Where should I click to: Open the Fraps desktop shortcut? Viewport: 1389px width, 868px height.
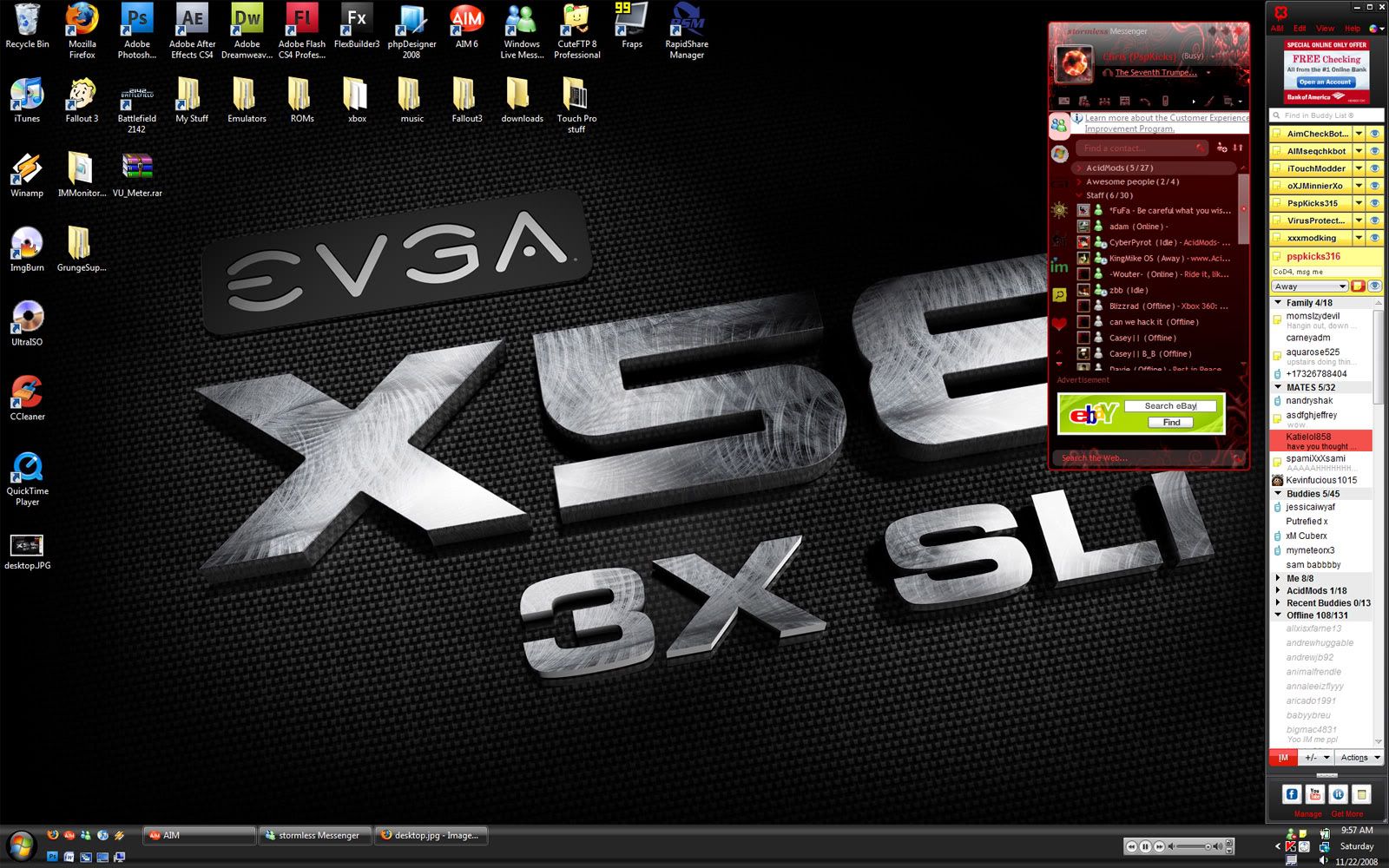point(632,26)
